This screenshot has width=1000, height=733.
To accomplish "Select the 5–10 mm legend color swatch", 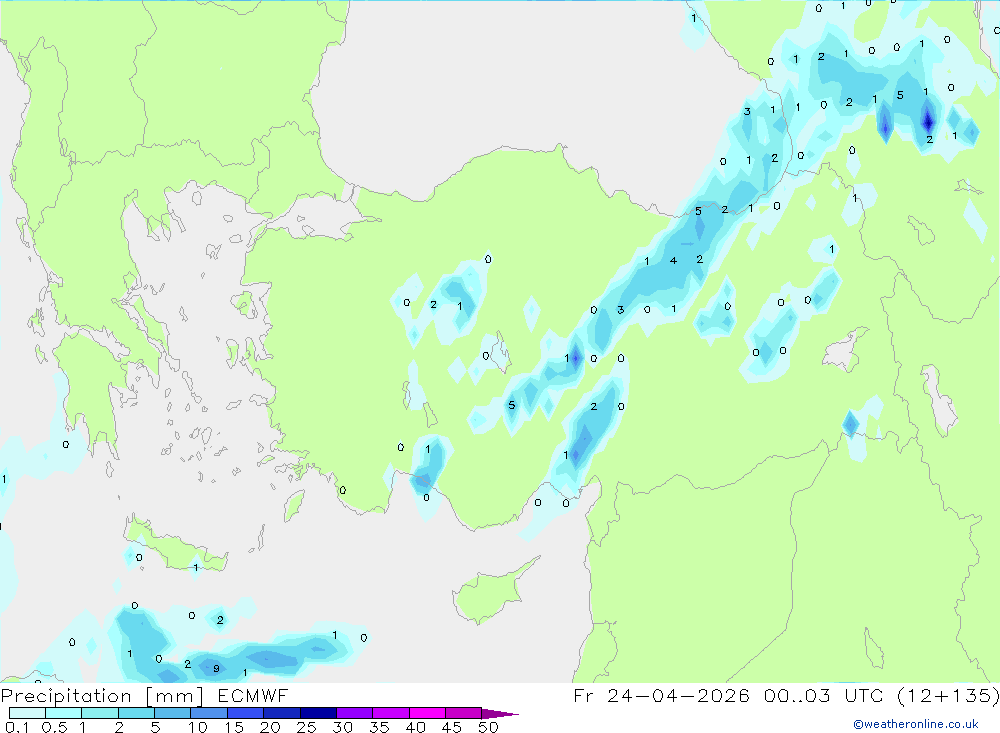I will click(x=173, y=713).
